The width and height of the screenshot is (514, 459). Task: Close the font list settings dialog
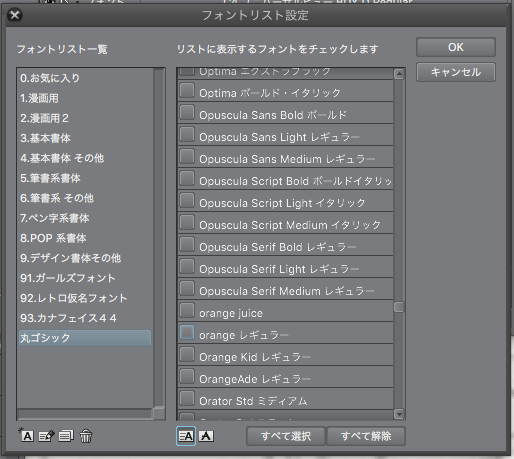pyautogui.click(x=15, y=15)
